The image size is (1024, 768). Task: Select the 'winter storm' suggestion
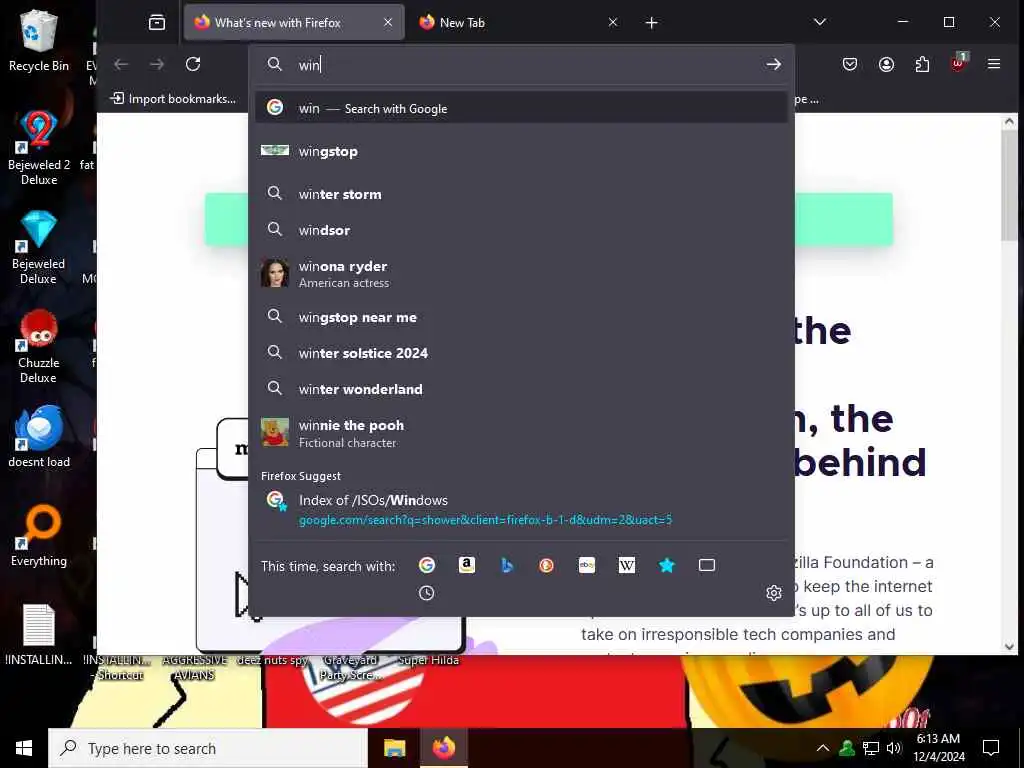[521, 194]
